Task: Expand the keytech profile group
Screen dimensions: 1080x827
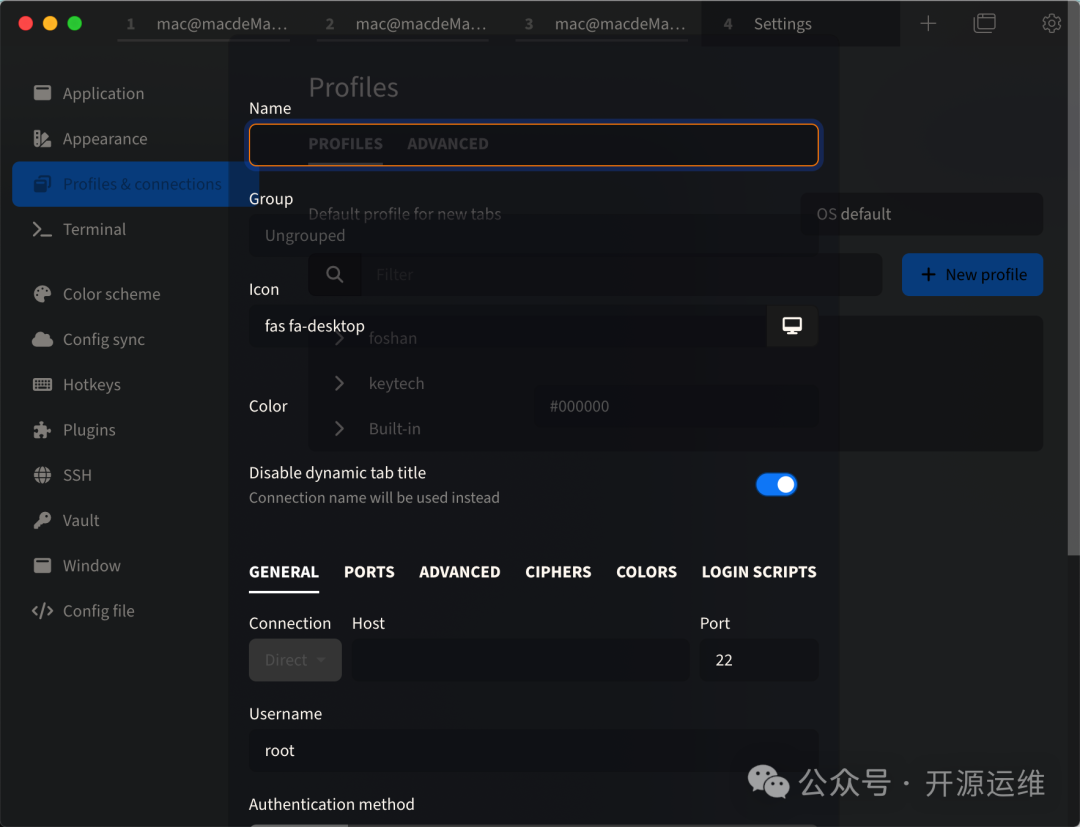Action: (340, 383)
